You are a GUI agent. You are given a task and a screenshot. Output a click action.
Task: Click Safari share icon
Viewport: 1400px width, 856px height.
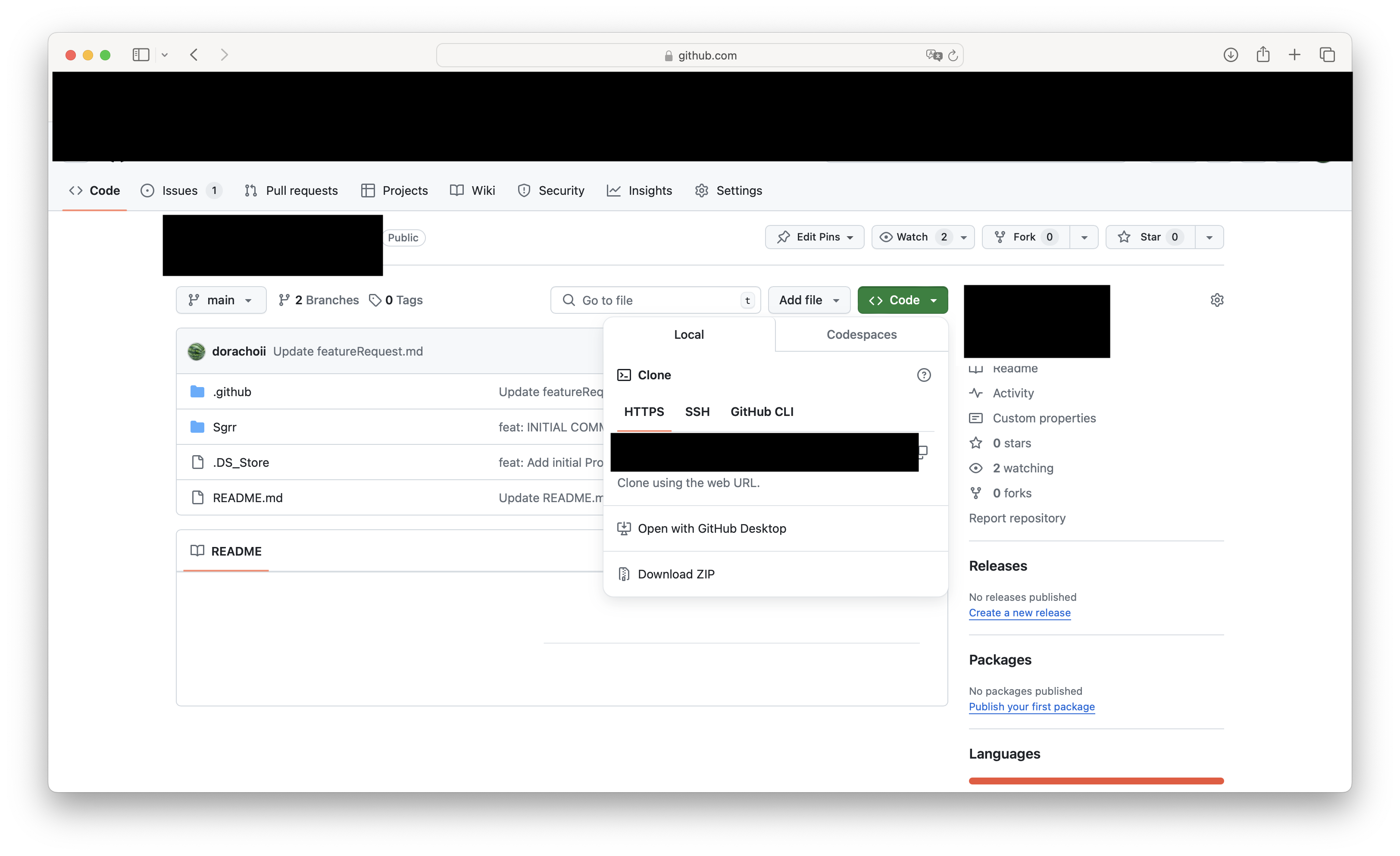point(1262,55)
